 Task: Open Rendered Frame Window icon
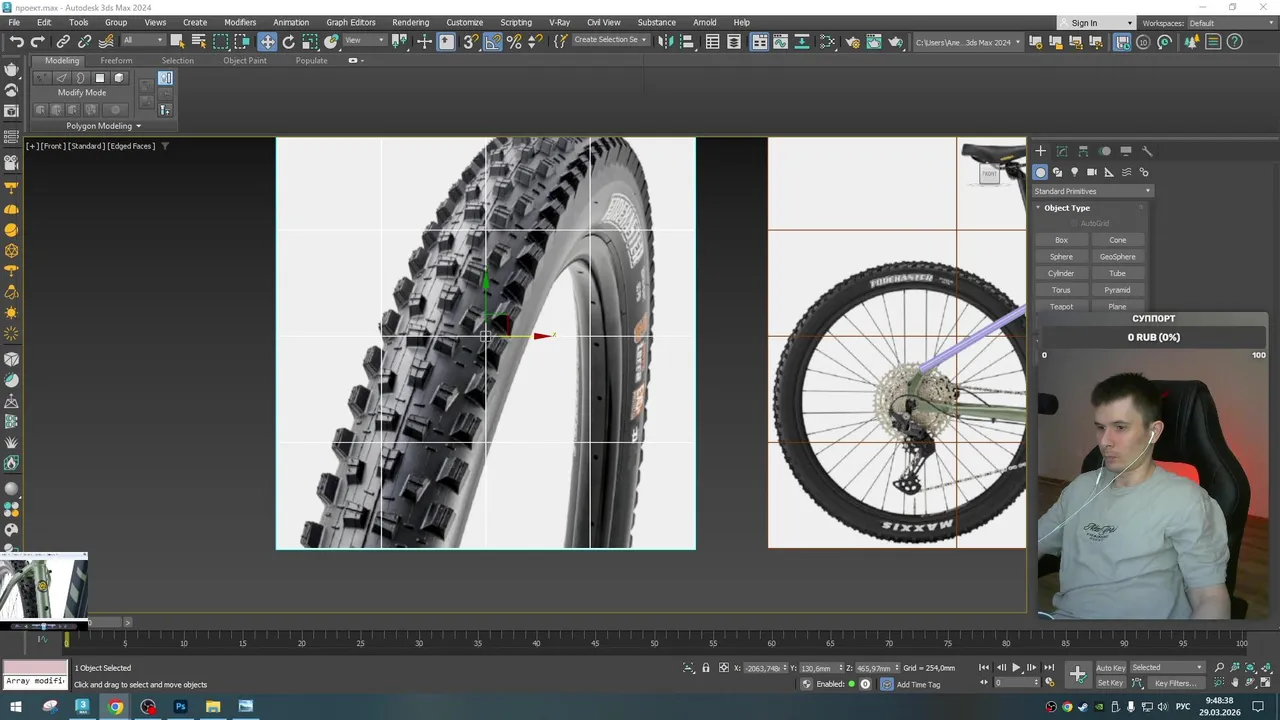tap(874, 41)
